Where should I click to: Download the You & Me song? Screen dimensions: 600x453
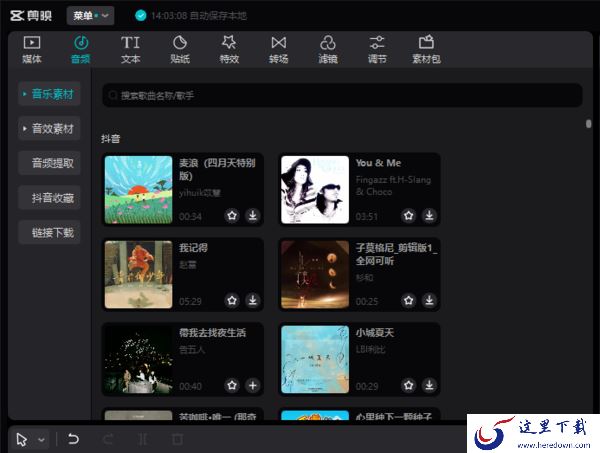coord(429,215)
